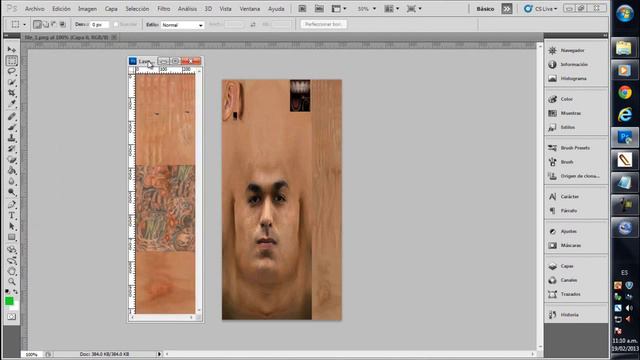Choose Subtract from Selection mode

point(54,24)
